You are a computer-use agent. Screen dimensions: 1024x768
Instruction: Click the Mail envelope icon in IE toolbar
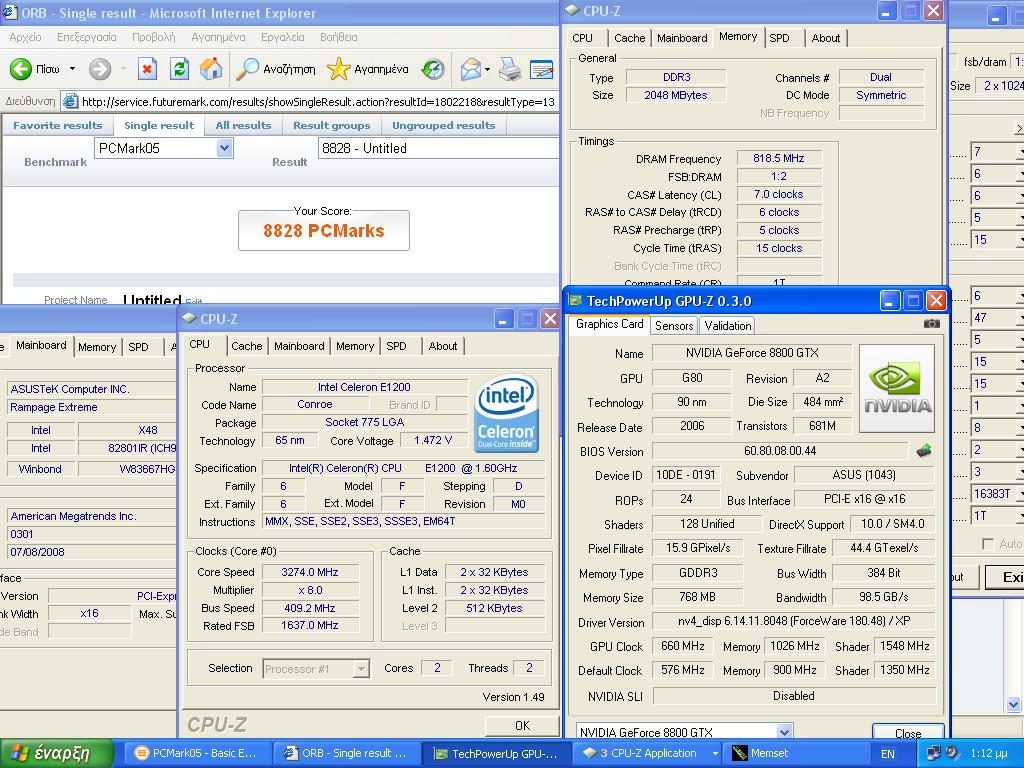pos(470,69)
